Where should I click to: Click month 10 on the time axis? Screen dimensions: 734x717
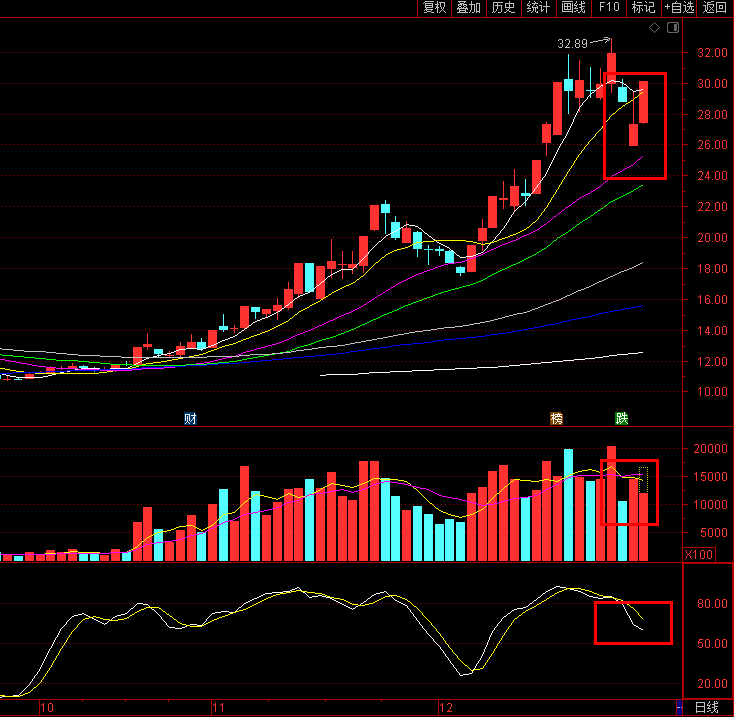(x=47, y=708)
